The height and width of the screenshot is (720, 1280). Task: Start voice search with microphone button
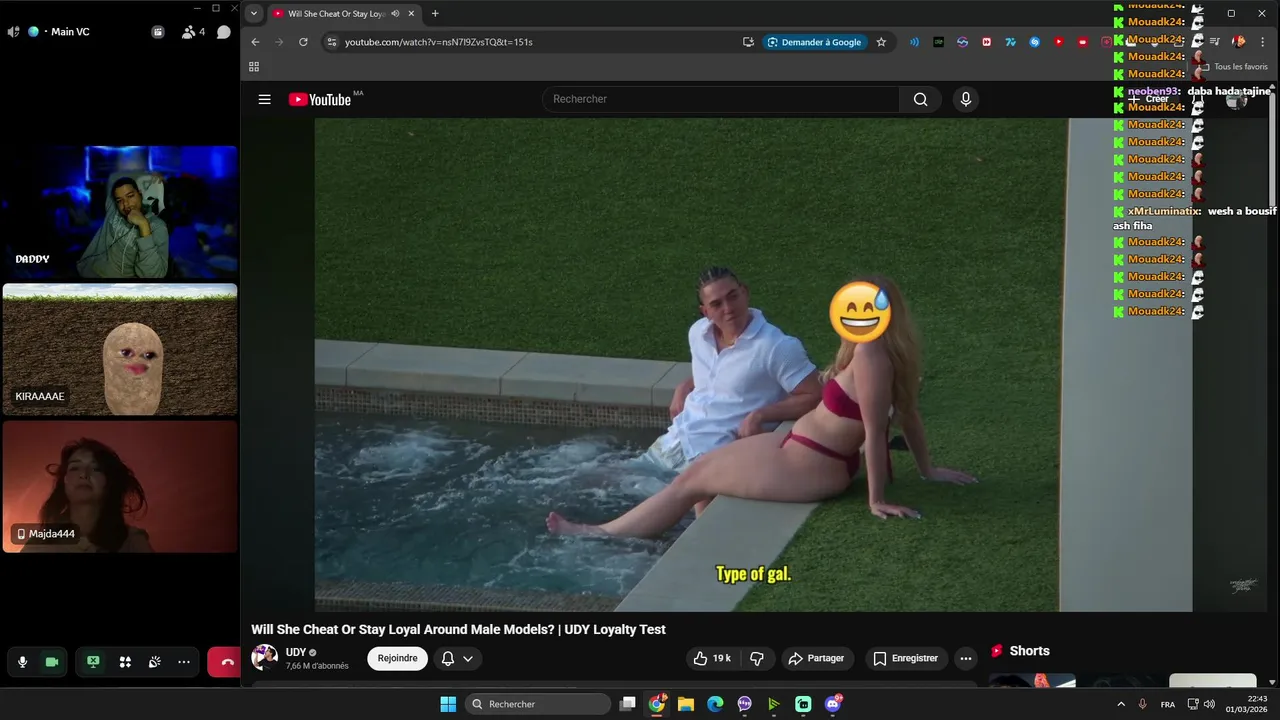(x=965, y=99)
